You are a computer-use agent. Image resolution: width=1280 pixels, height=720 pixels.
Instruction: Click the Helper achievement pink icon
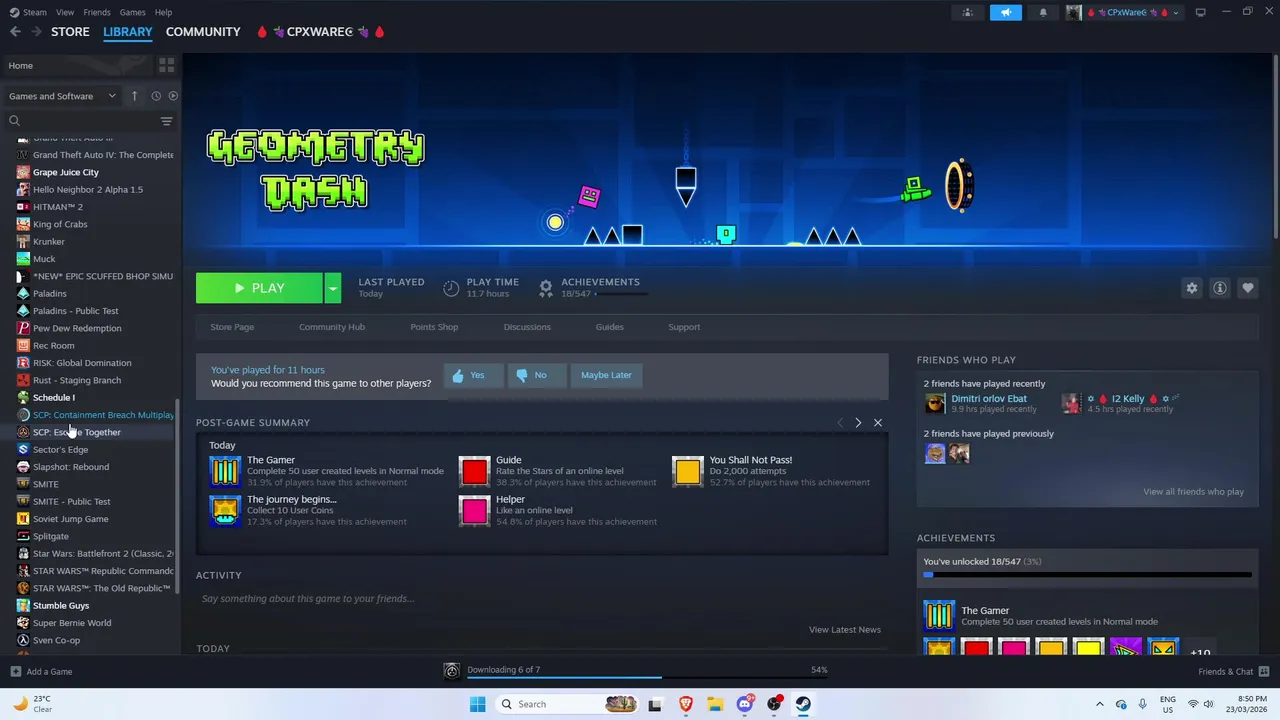[x=475, y=510]
